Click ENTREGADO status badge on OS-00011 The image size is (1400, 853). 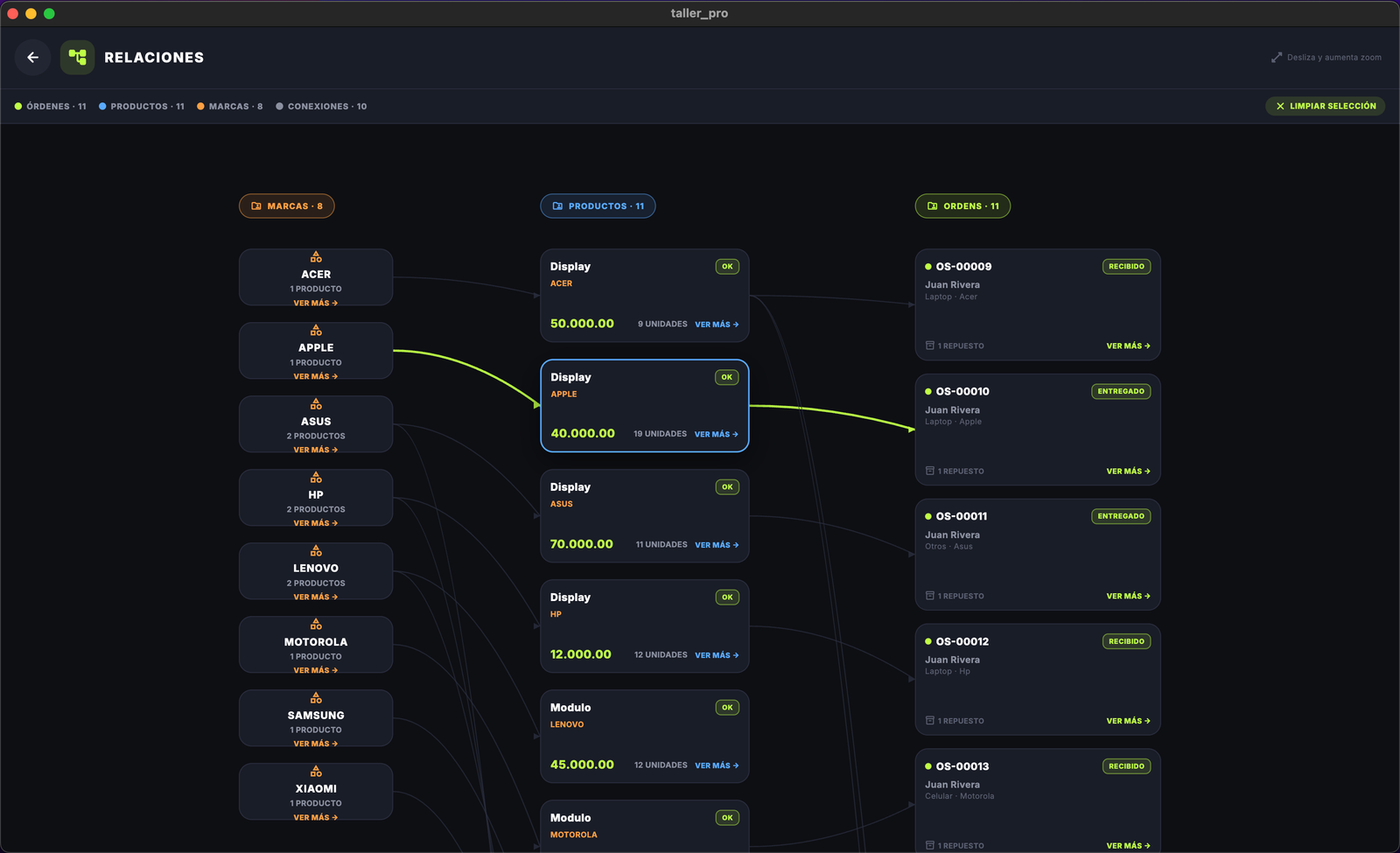(1121, 516)
